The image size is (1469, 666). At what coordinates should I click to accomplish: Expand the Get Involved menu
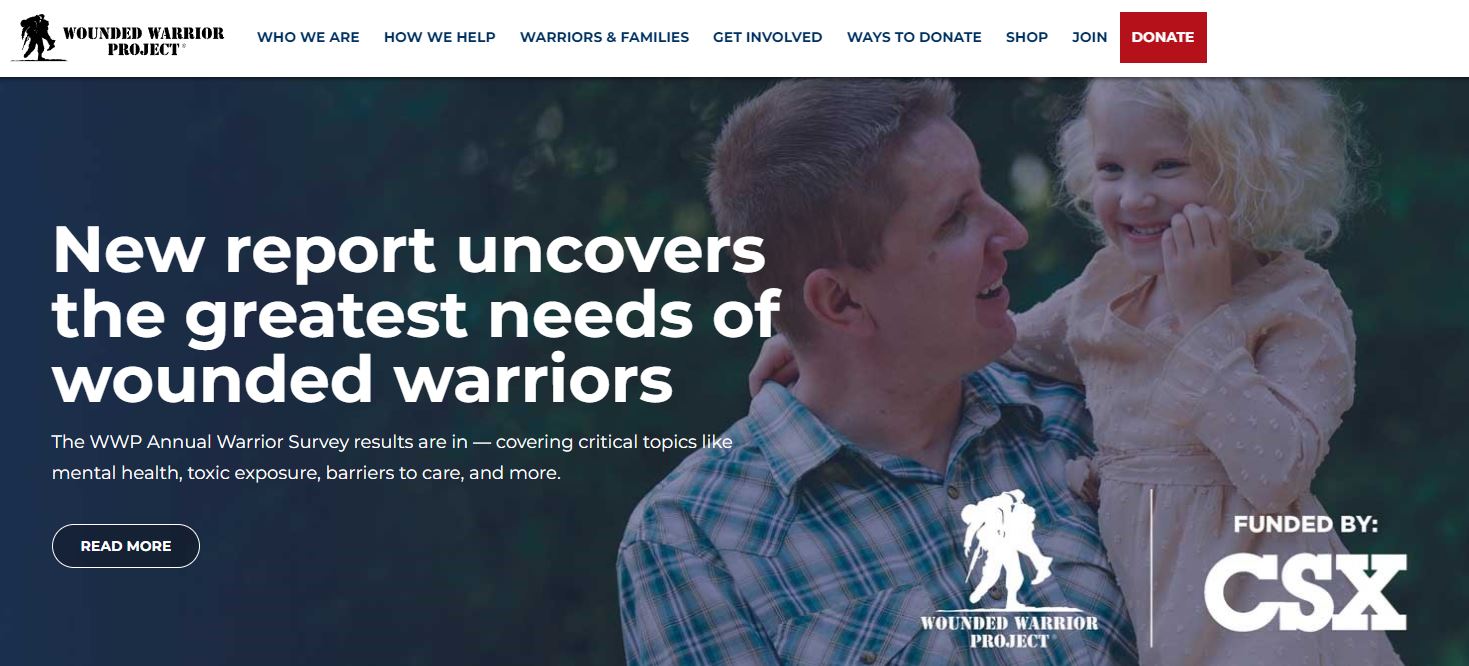pyautogui.click(x=768, y=37)
